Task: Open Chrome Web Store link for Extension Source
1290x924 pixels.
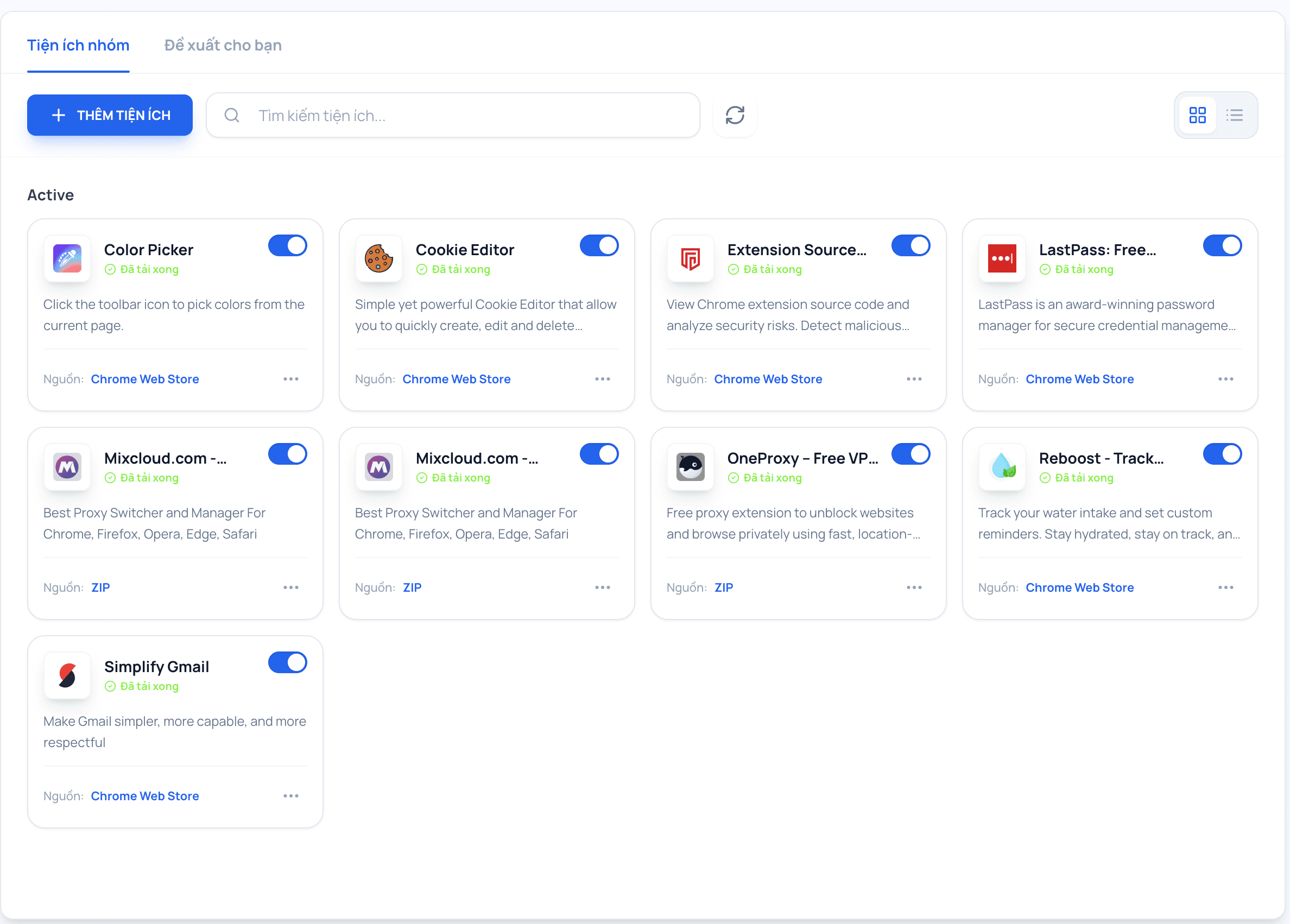Action: (x=768, y=379)
